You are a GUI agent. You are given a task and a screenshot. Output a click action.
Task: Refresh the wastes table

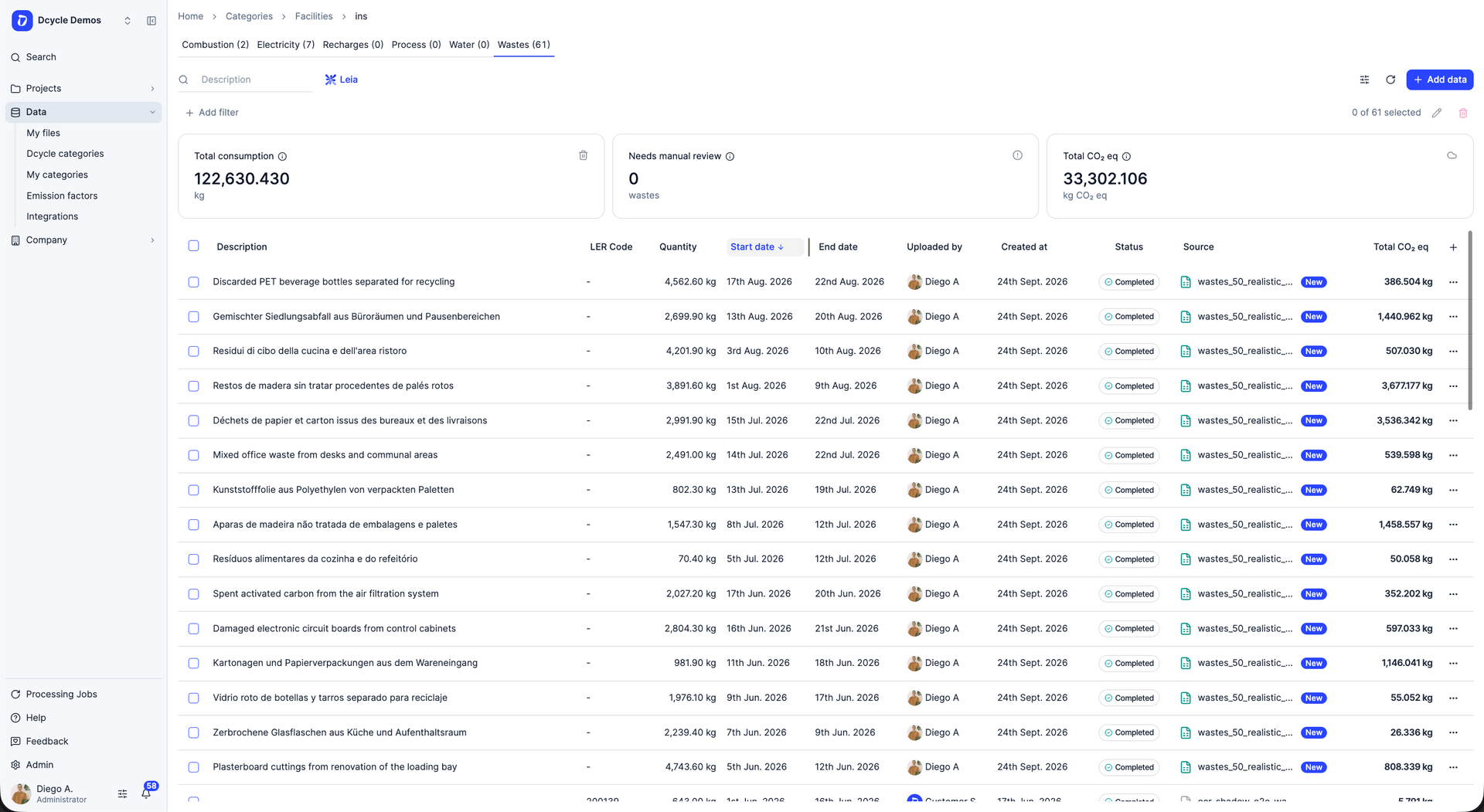1390,80
